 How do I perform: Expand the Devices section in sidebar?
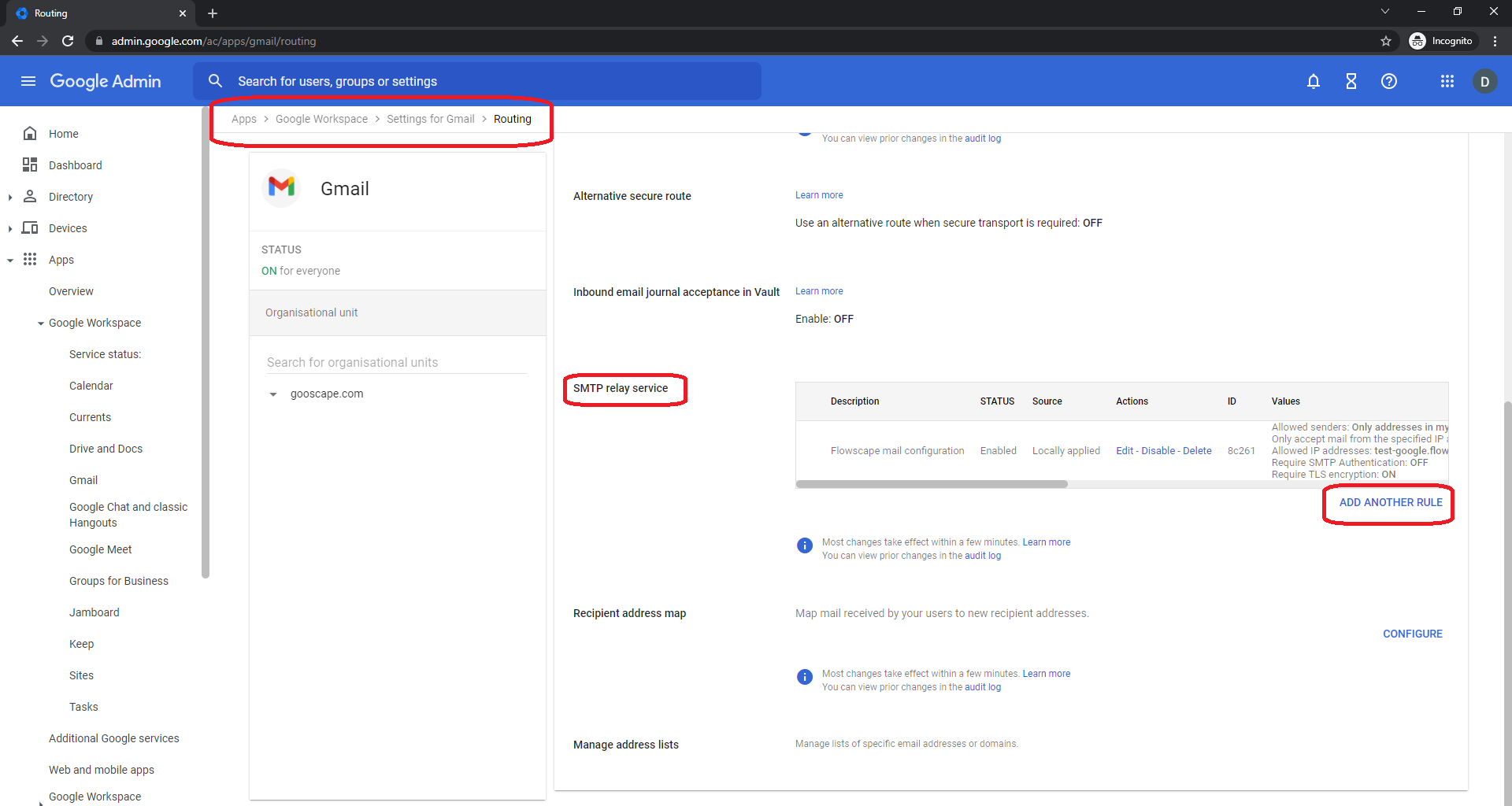(10, 228)
